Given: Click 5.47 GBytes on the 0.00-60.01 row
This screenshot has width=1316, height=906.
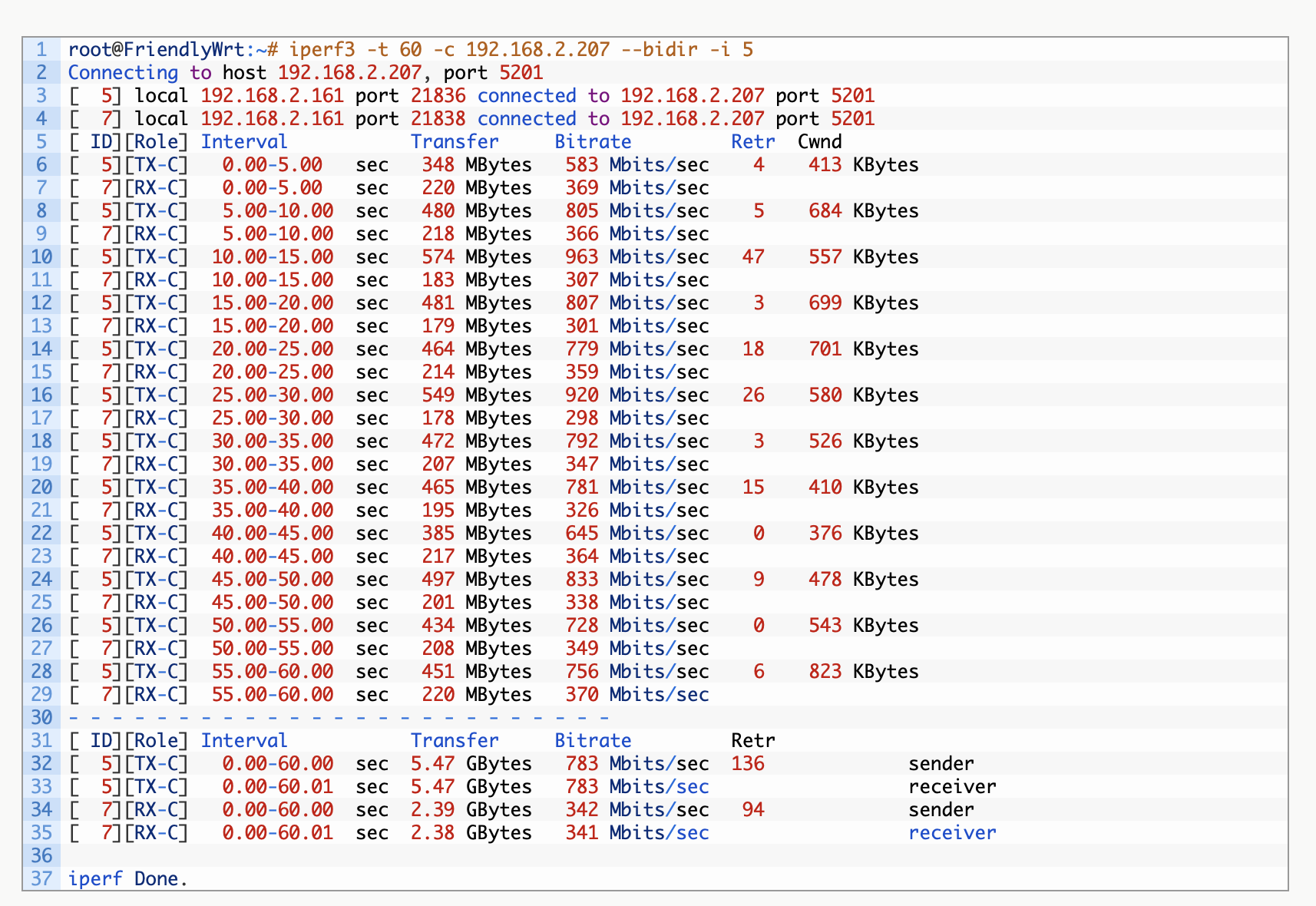Looking at the screenshot, I should click(471, 787).
